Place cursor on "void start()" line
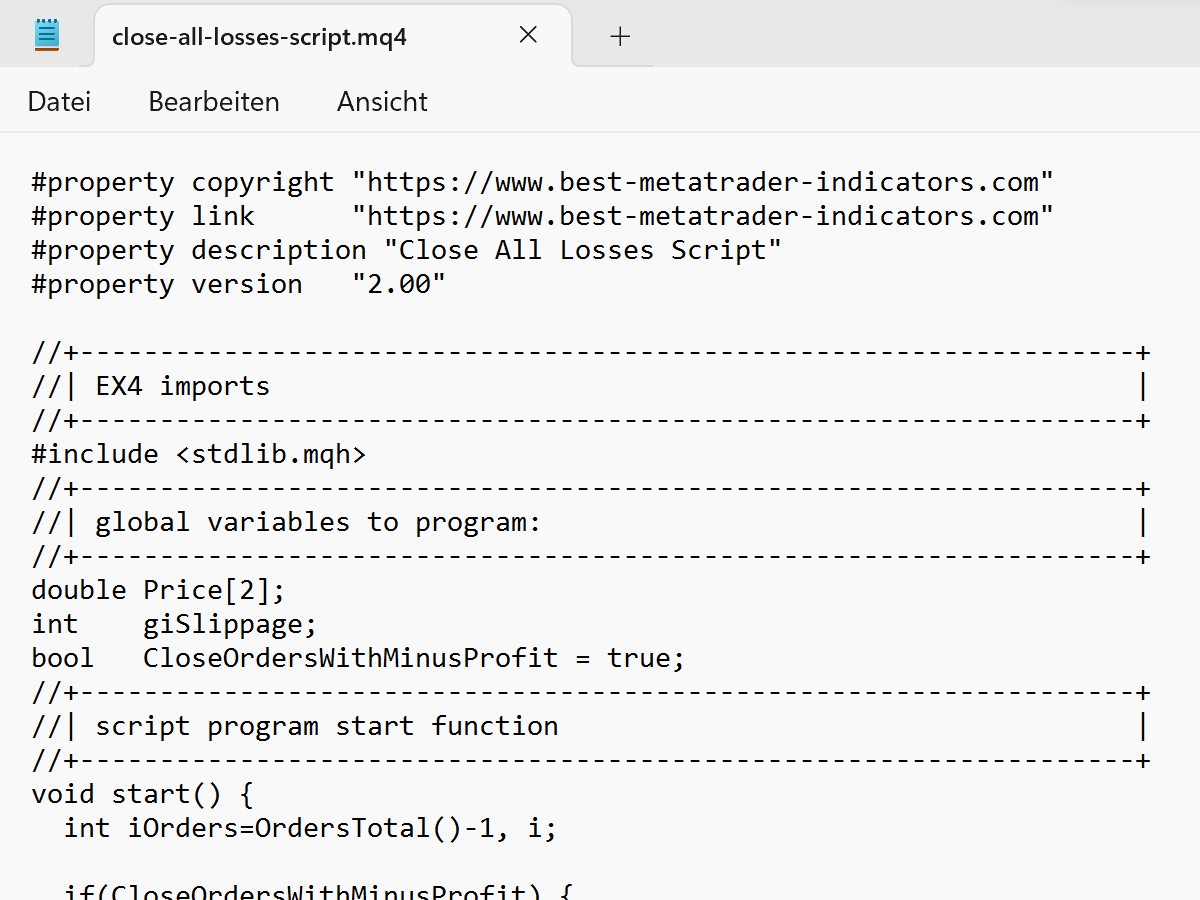 [143, 795]
